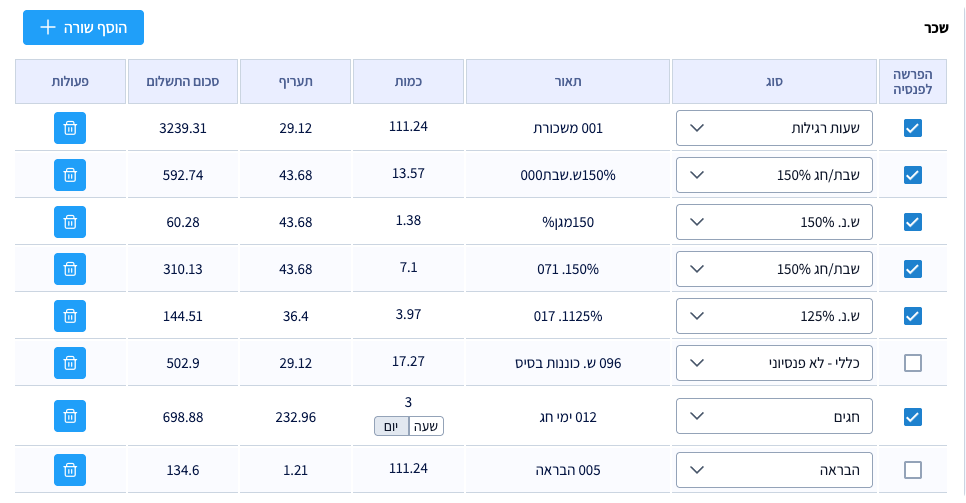Click trash icon for 150מגן% row
This screenshot has width=966, height=503.
70,222
